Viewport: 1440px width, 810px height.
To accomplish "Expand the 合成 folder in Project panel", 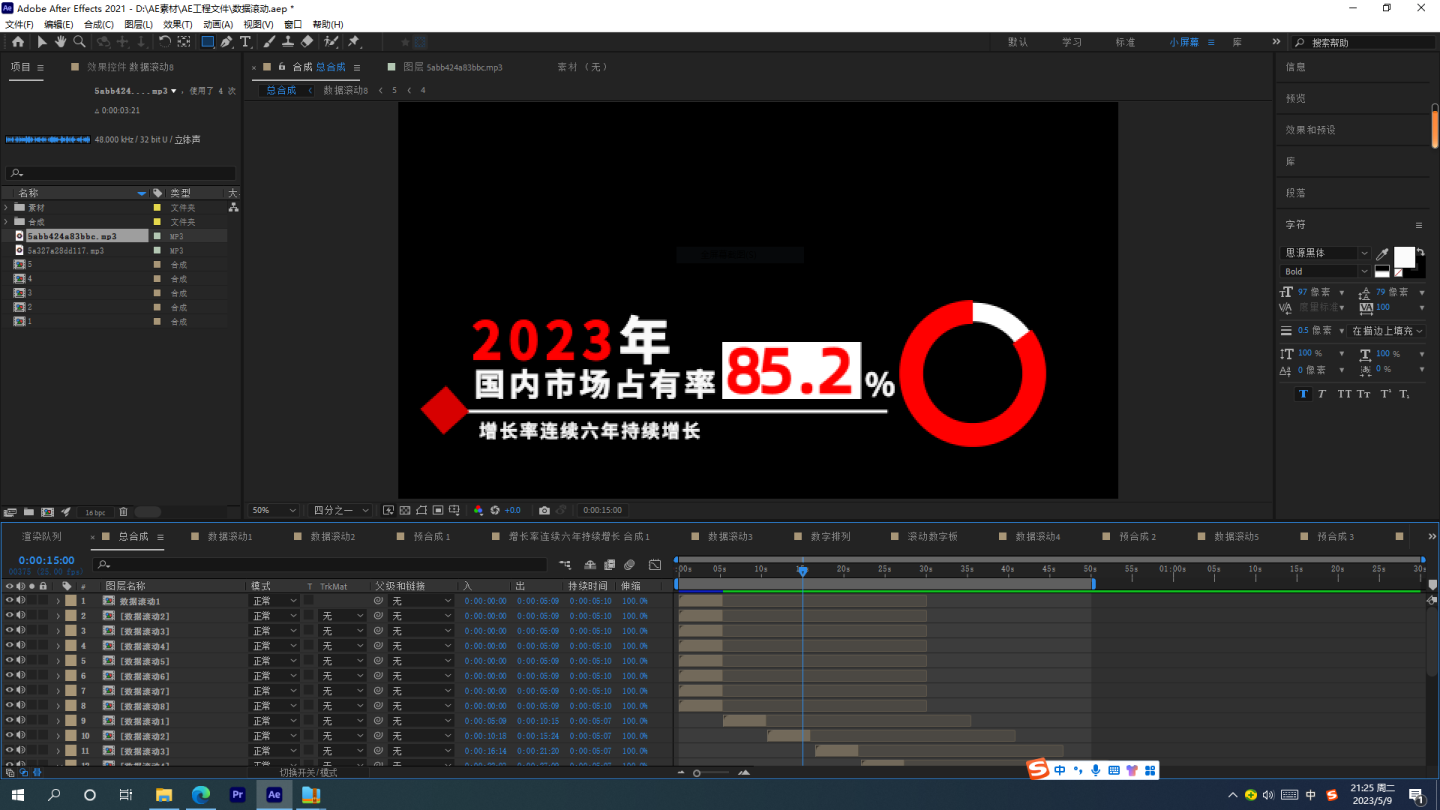I will 6,222.
